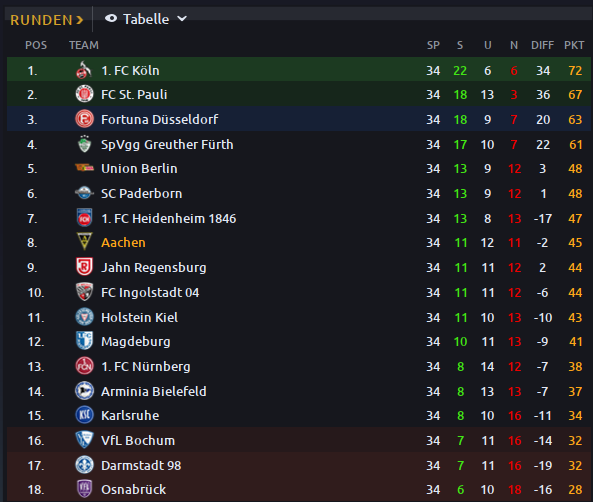Screen dimensions: 593x502
Task: Open the SpVgg Greuther Fürth team link
Action: coord(167,145)
